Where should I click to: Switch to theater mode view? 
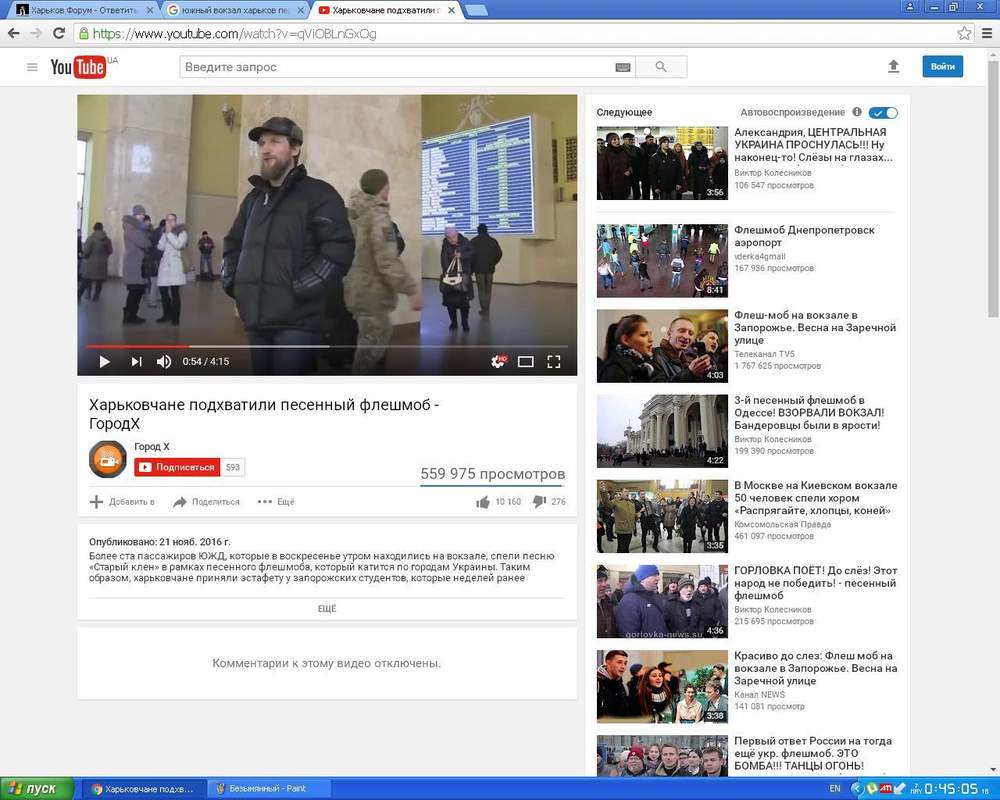526,362
